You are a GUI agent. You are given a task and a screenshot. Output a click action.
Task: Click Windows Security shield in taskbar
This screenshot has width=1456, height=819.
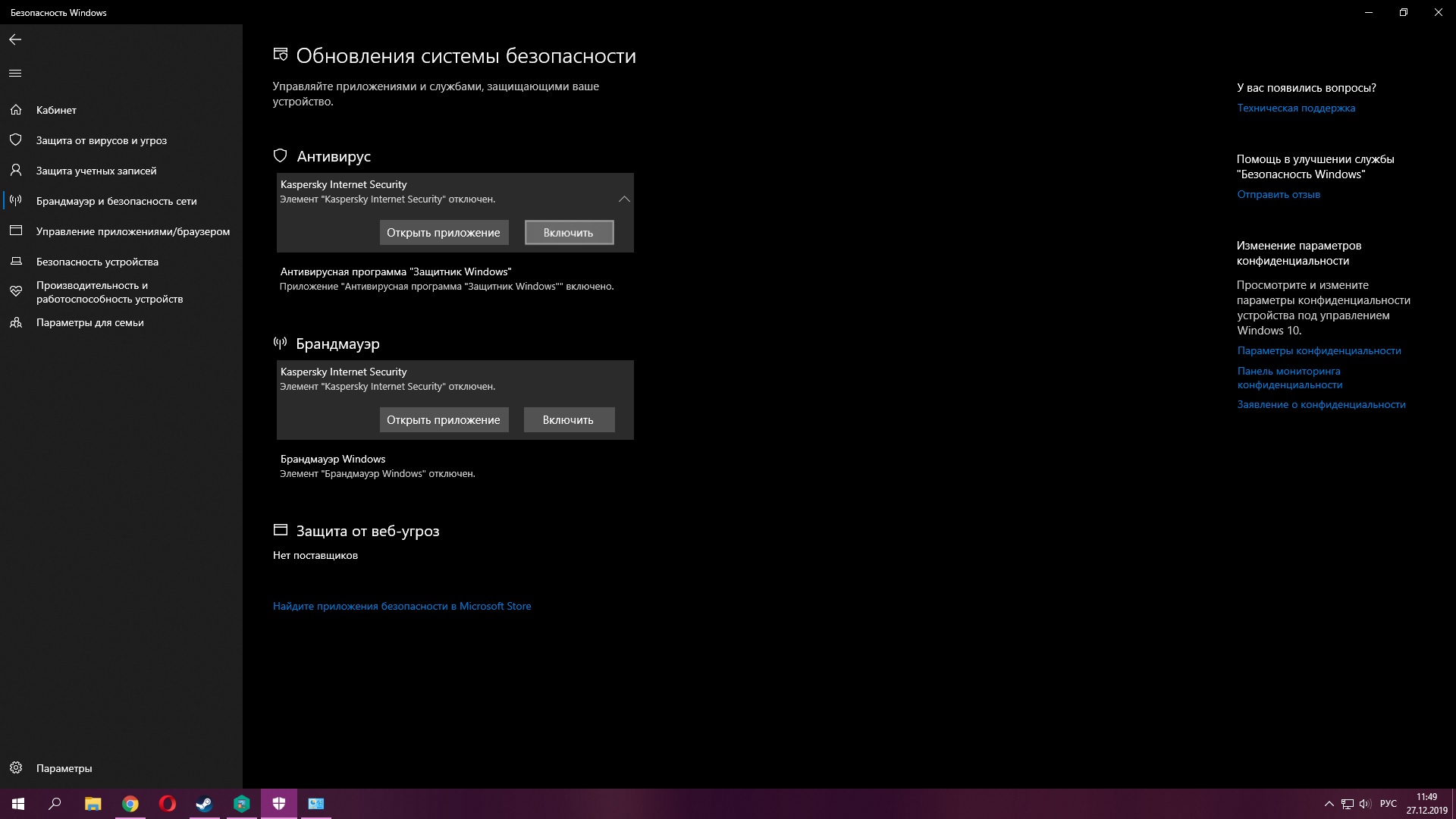pos(279,804)
